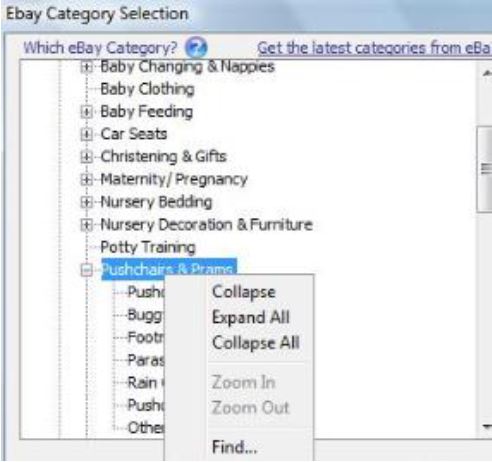The image size is (492, 462).
Task: Open the help icon beside Which eBay Category
Action: coord(196,47)
